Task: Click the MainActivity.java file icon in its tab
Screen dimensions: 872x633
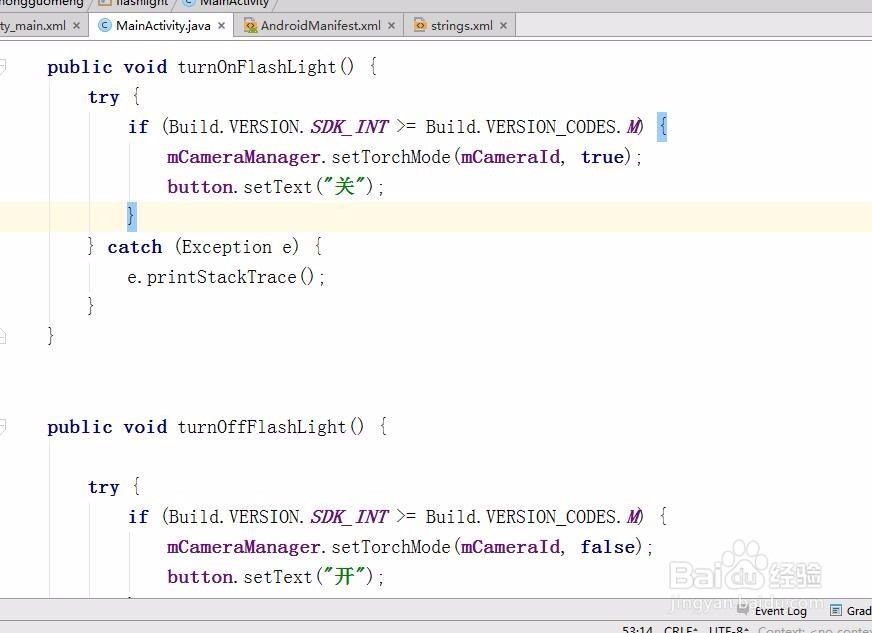Action: tap(105, 26)
